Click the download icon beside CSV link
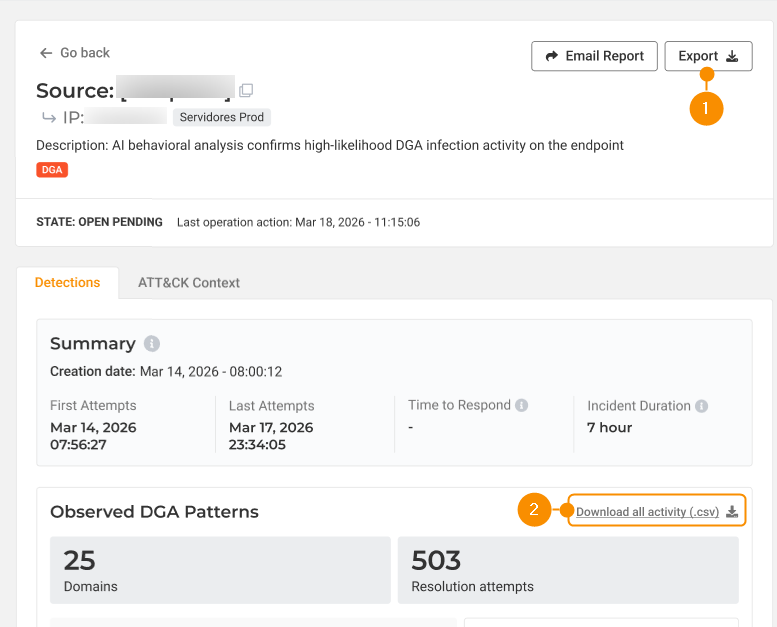 [x=732, y=512]
